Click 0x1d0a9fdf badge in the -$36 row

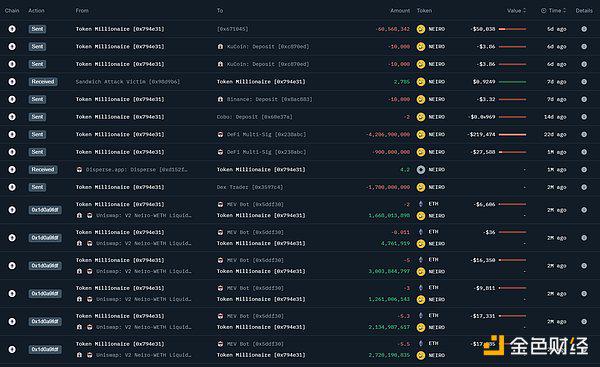45,238
